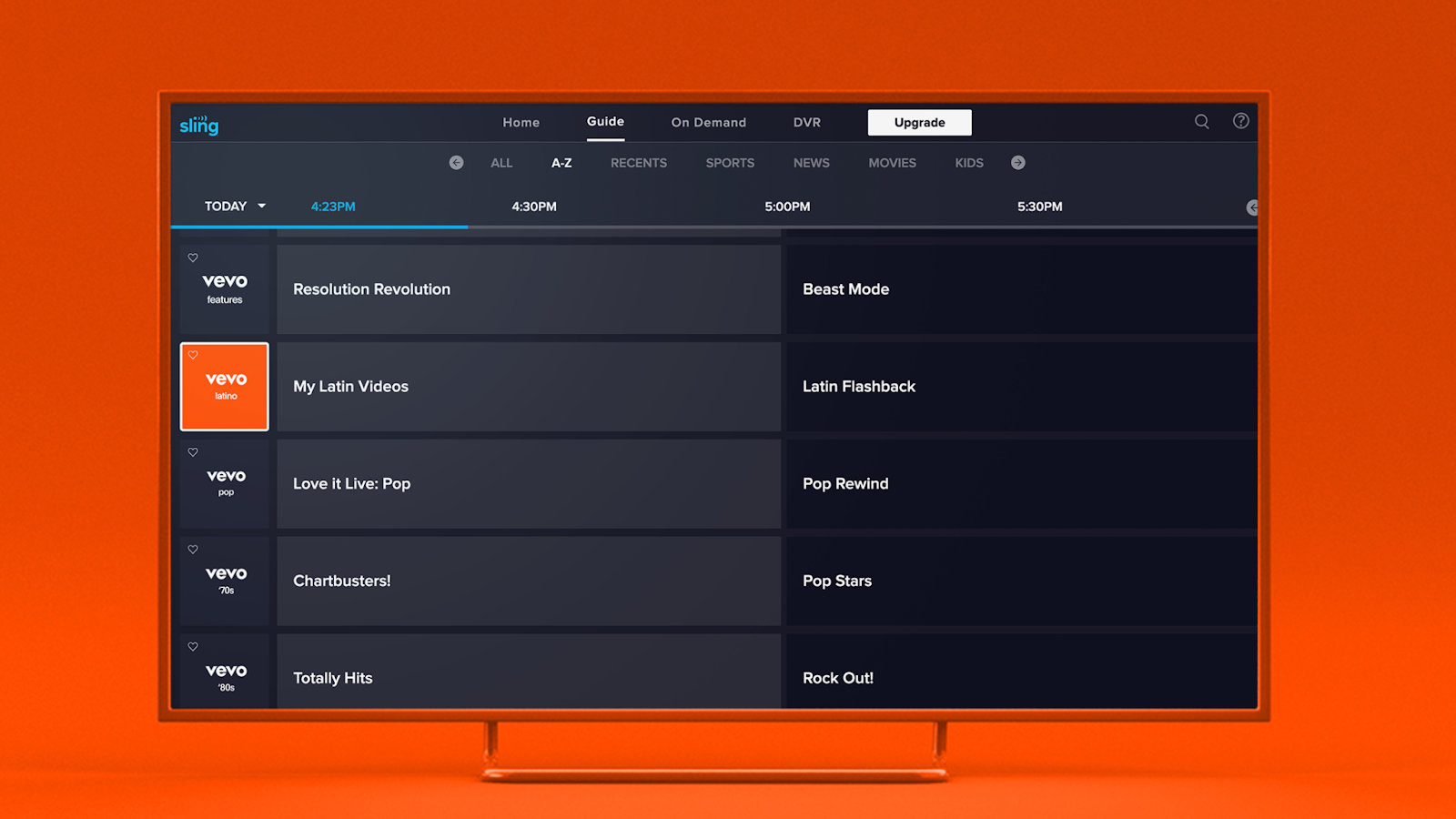Open the TODAY date dropdown

click(x=233, y=206)
